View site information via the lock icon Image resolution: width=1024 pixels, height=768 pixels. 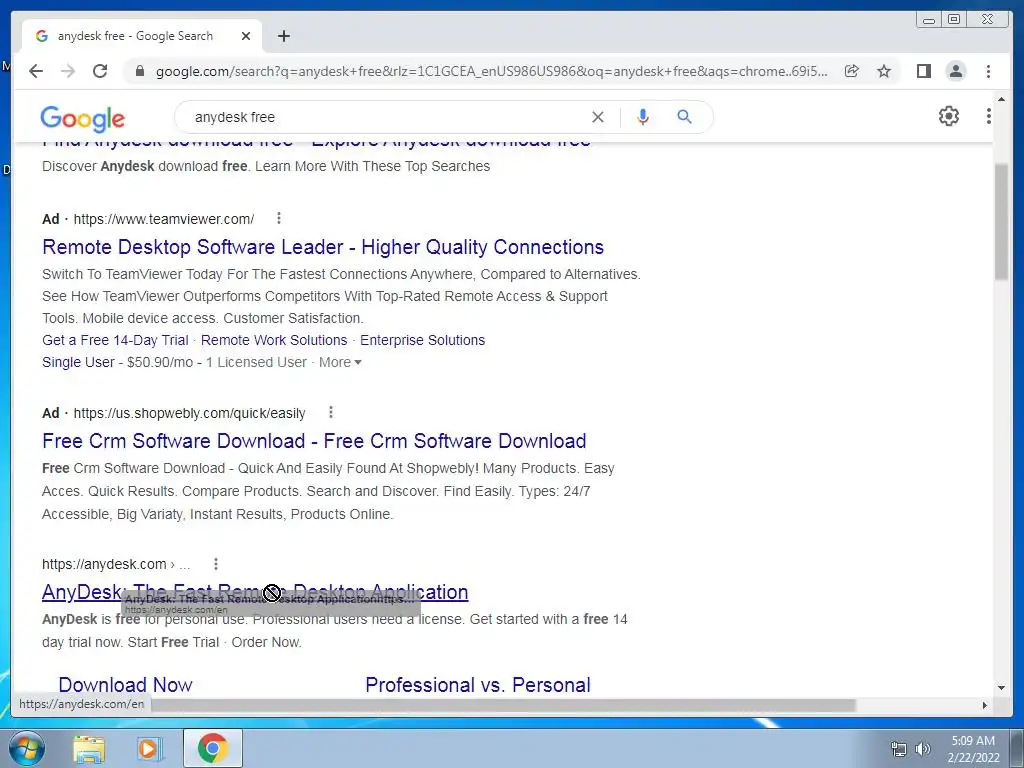[139, 71]
